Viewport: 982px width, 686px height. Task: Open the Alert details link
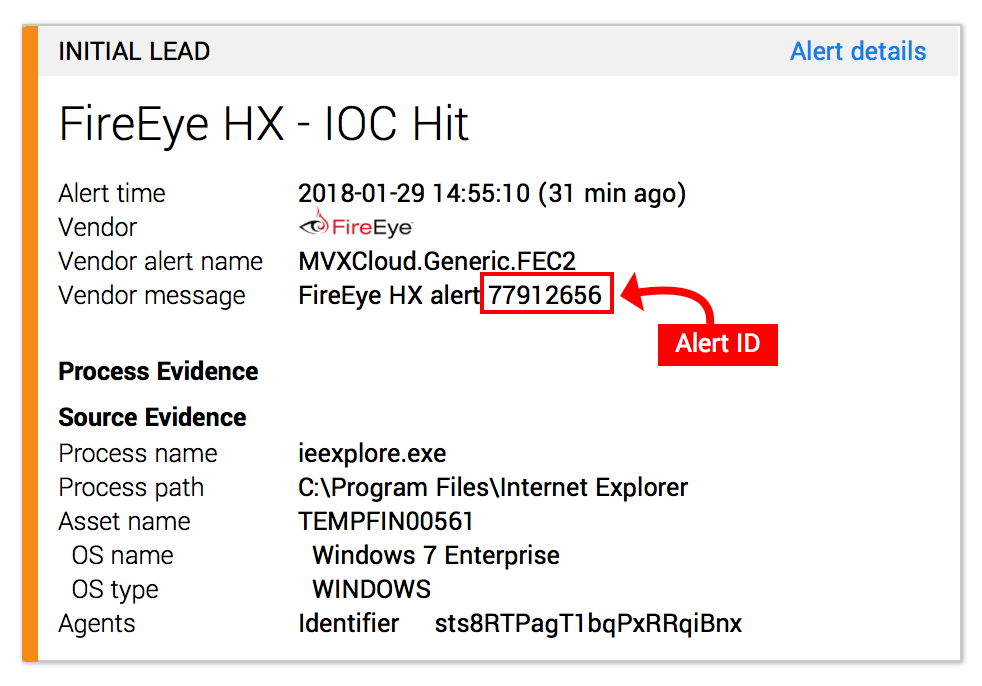click(x=857, y=51)
